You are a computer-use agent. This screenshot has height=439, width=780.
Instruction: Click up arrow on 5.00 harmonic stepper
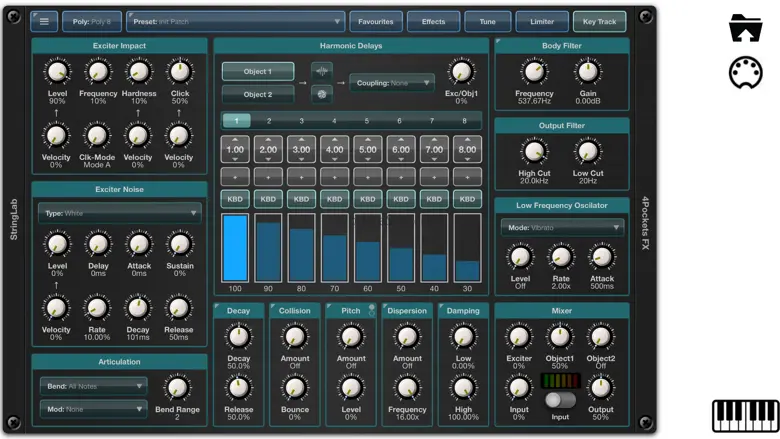click(368, 140)
